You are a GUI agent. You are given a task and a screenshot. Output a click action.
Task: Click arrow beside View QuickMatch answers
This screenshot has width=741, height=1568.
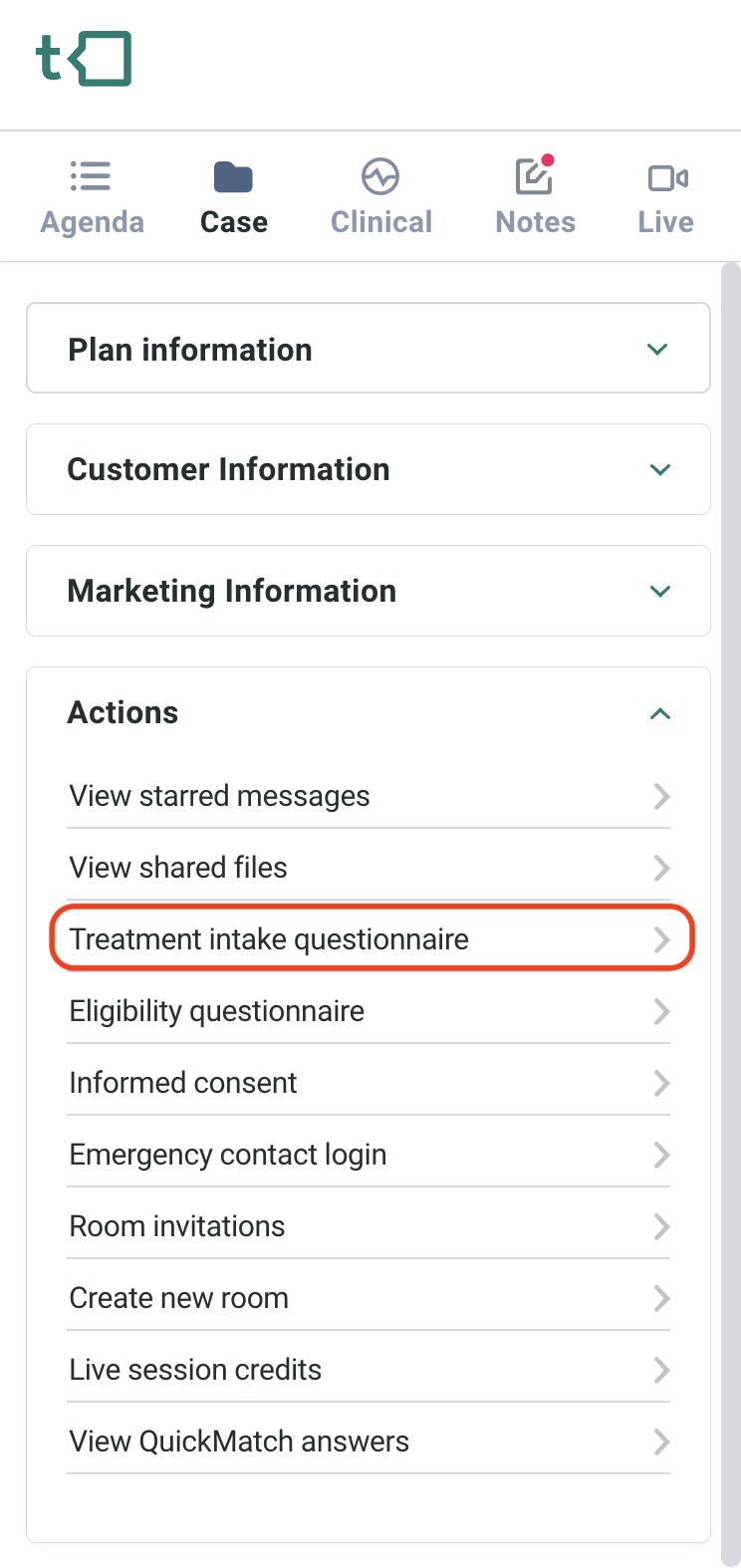click(x=661, y=1441)
